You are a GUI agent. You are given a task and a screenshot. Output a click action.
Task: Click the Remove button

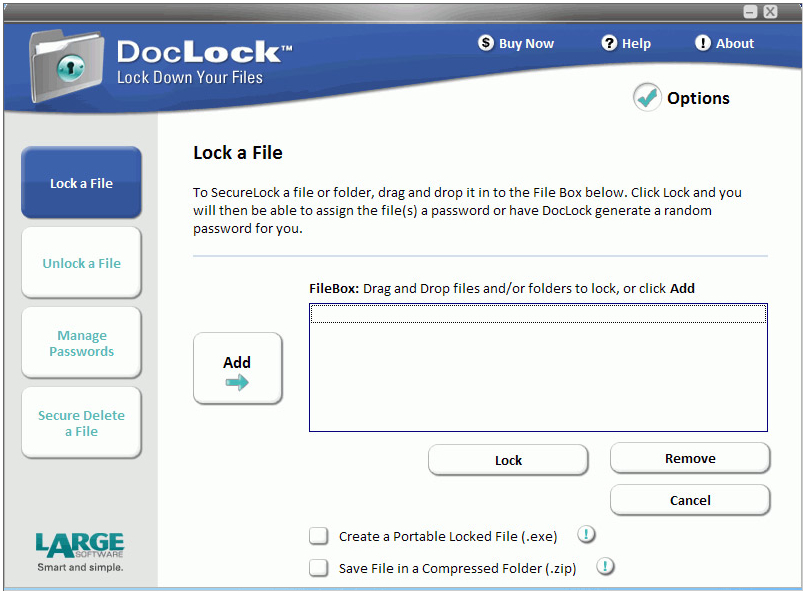(690, 458)
